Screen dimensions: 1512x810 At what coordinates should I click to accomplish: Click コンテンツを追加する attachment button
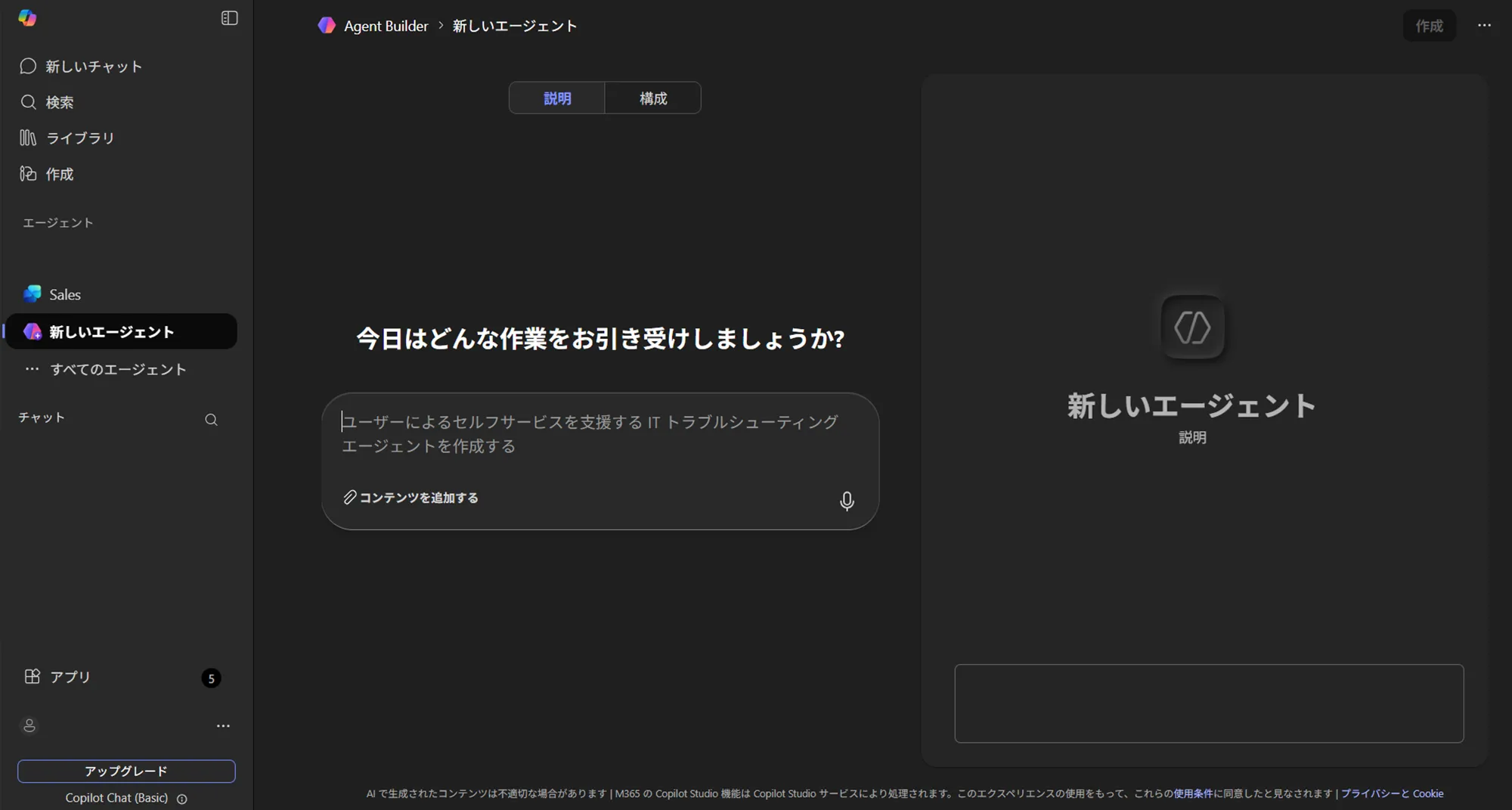pyautogui.click(x=411, y=498)
